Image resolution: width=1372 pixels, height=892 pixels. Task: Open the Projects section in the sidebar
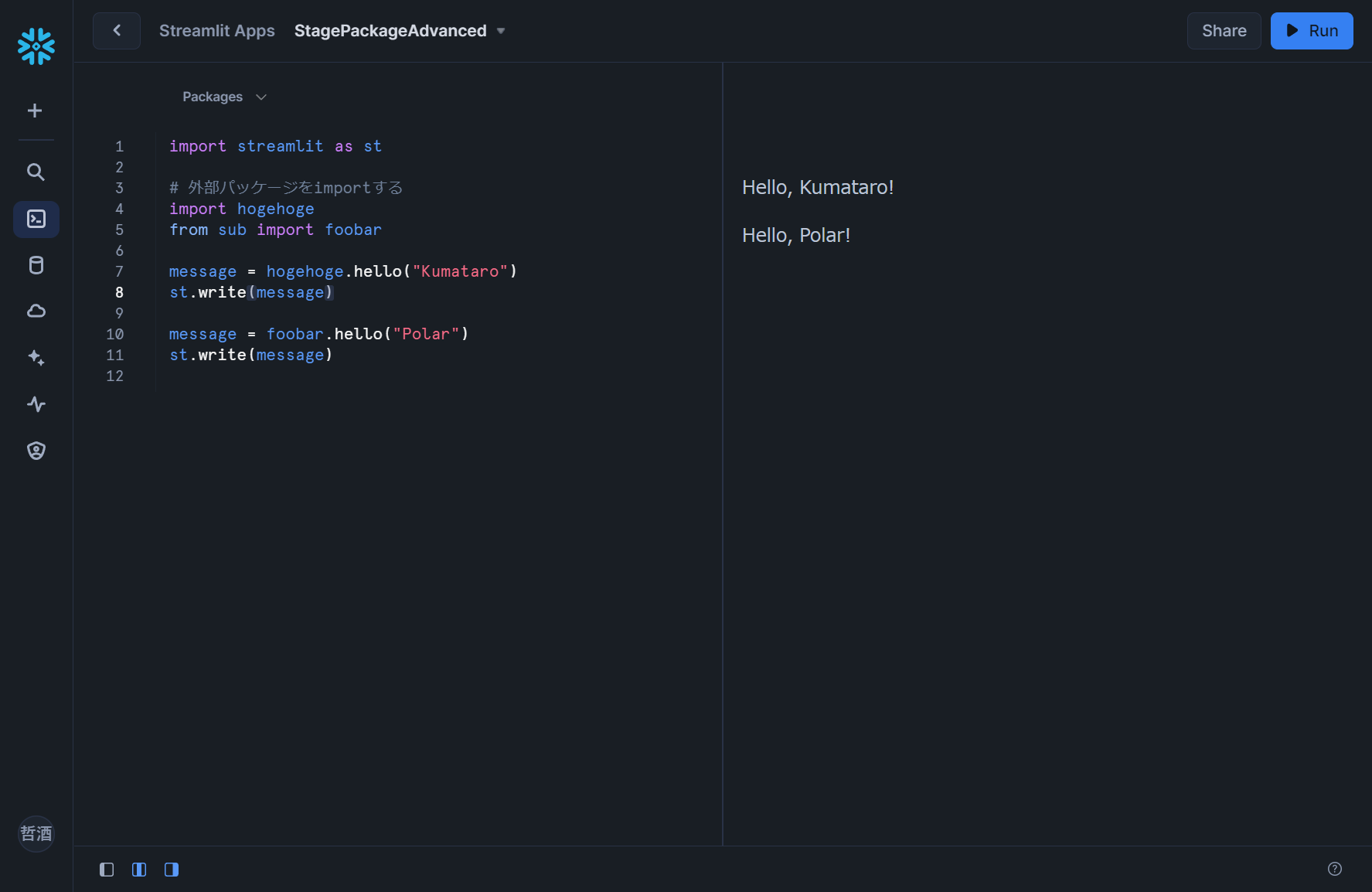36,219
